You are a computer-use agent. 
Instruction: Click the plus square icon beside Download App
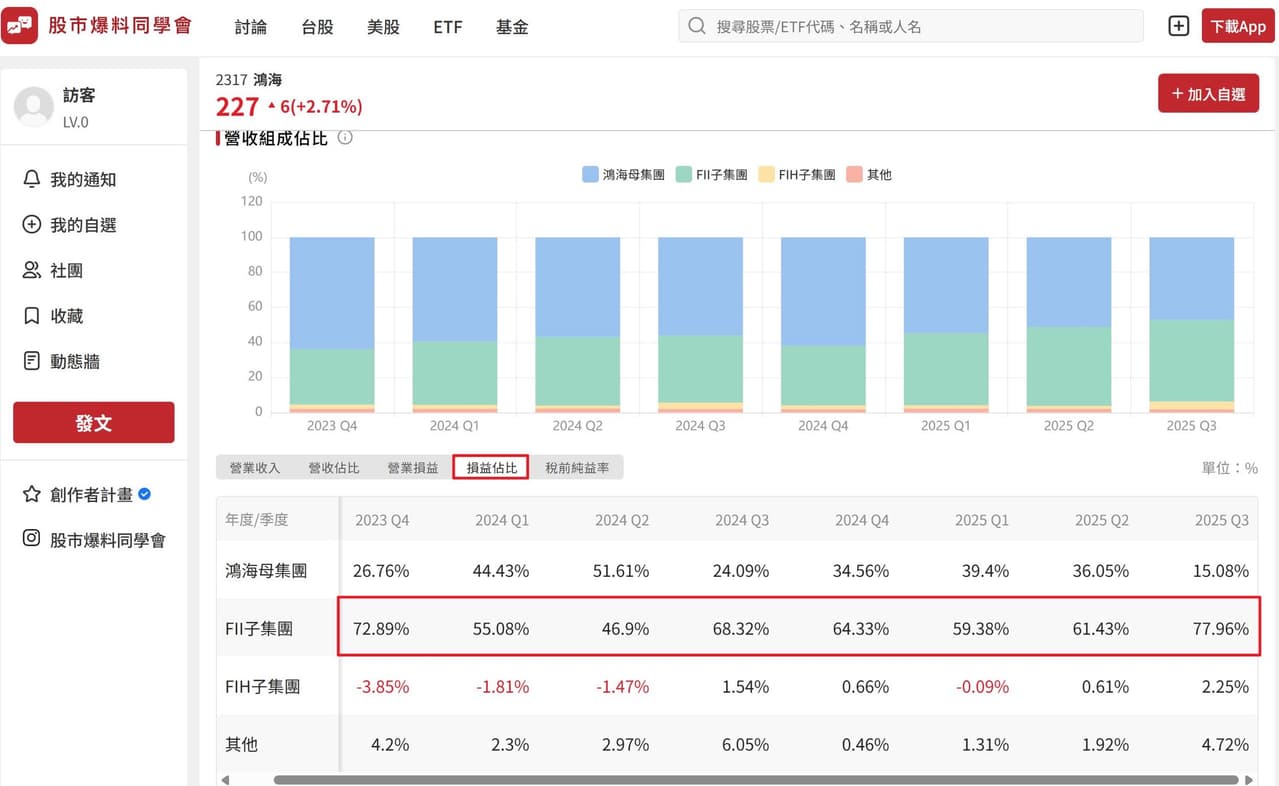(1179, 26)
